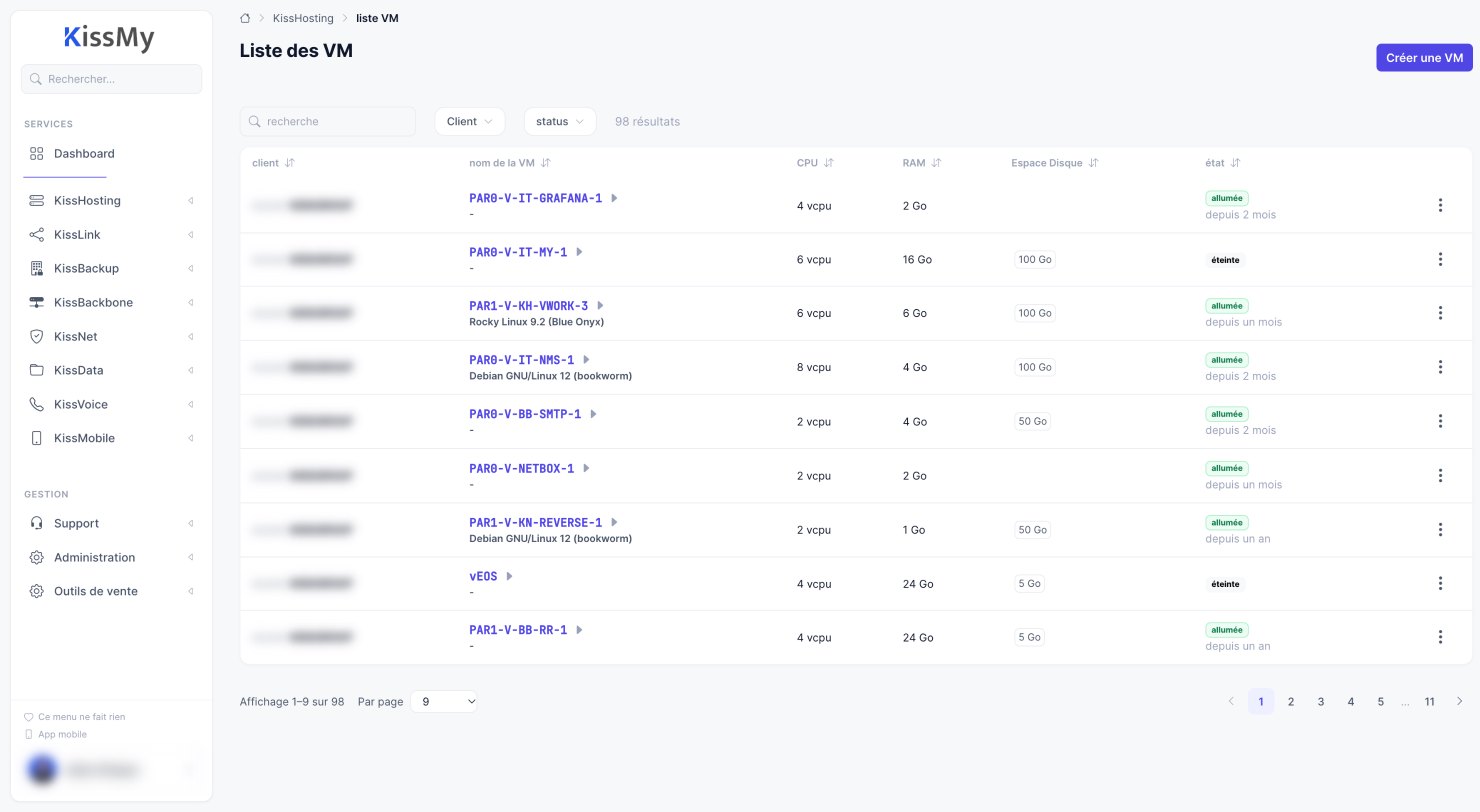Click the KissBackup building icon
1480x812 pixels.
pyautogui.click(x=37, y=269)
